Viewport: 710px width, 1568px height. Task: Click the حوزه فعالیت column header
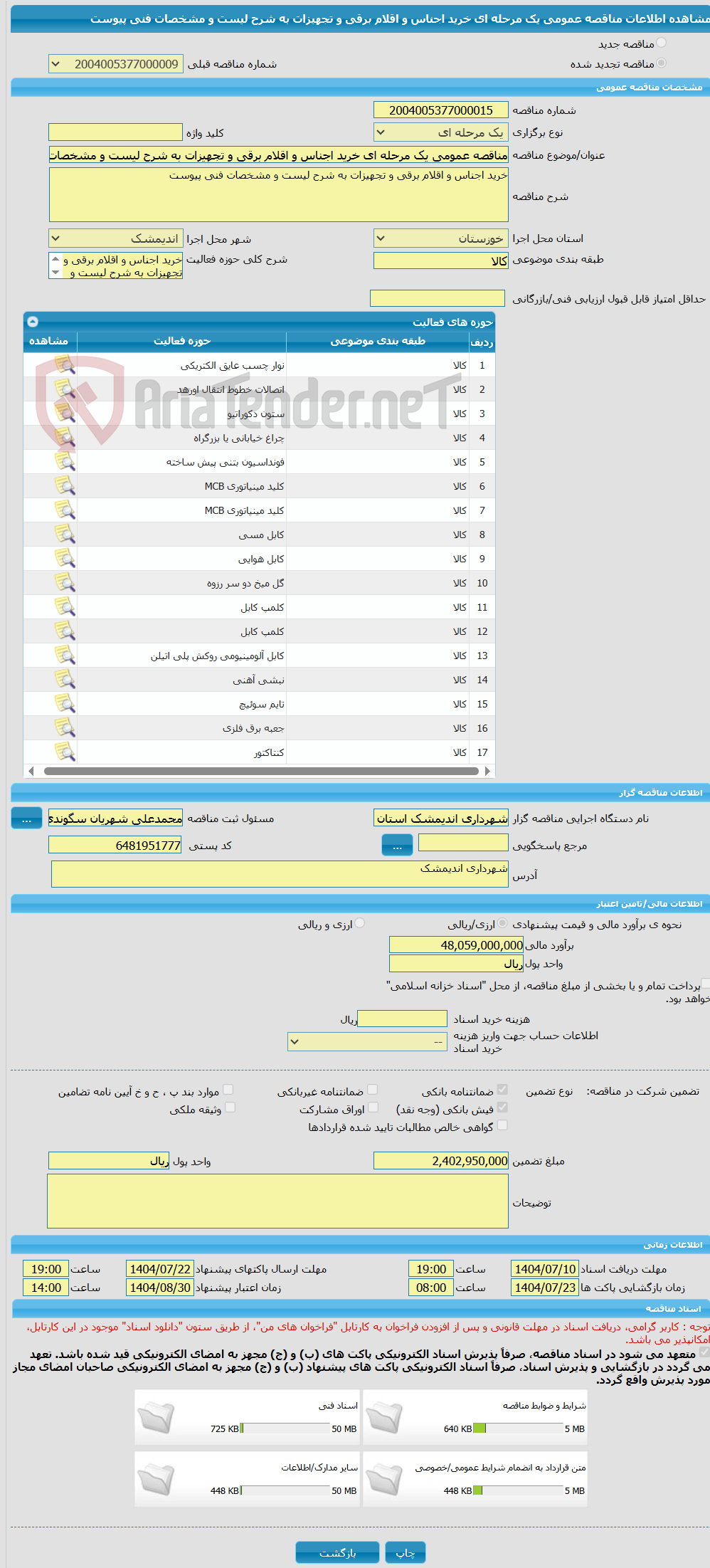[x=182, y=342]
